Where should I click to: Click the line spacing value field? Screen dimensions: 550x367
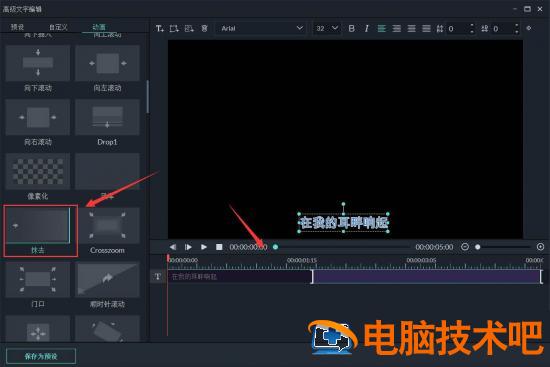[x=502, y=29]
